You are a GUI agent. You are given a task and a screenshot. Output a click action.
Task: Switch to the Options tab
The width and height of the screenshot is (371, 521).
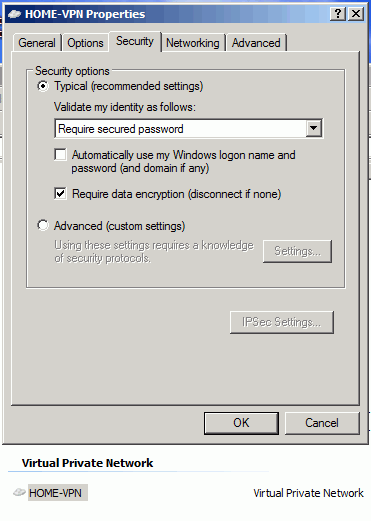click(x=85, y=43)
